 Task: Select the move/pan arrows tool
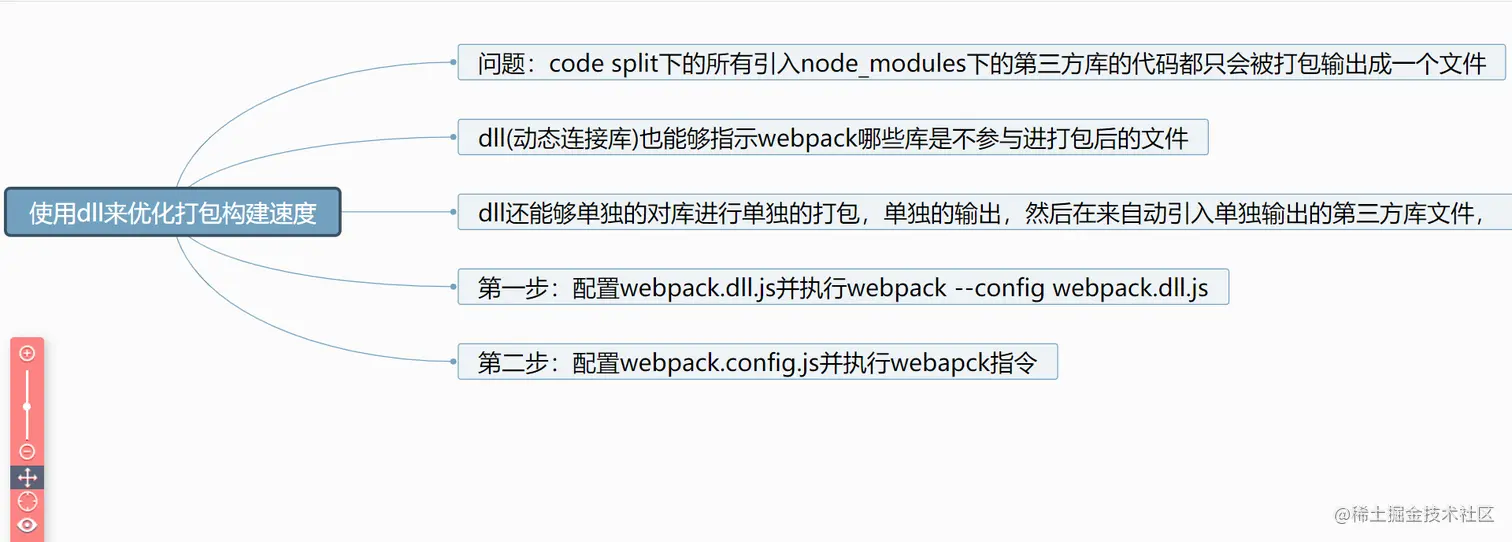coord(27,478)
